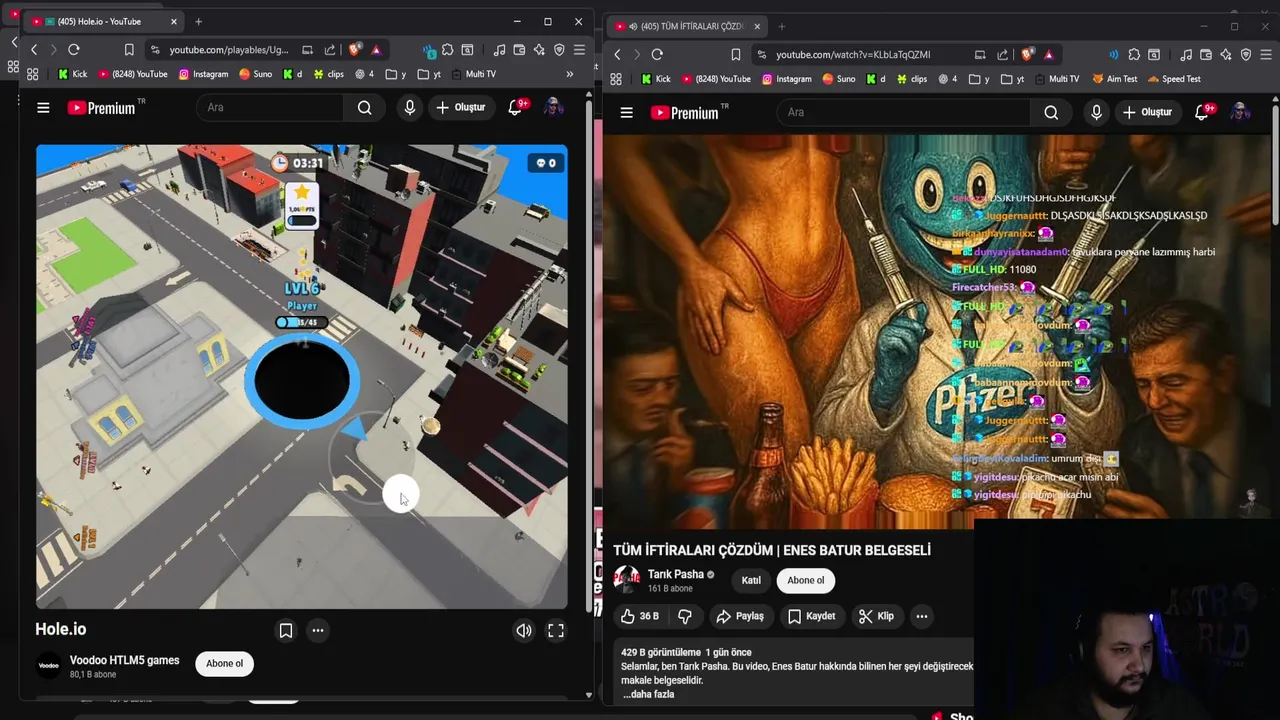
Task: Open the 'y' bookmarks folder in Hole.io window
Action: (396, 74)
